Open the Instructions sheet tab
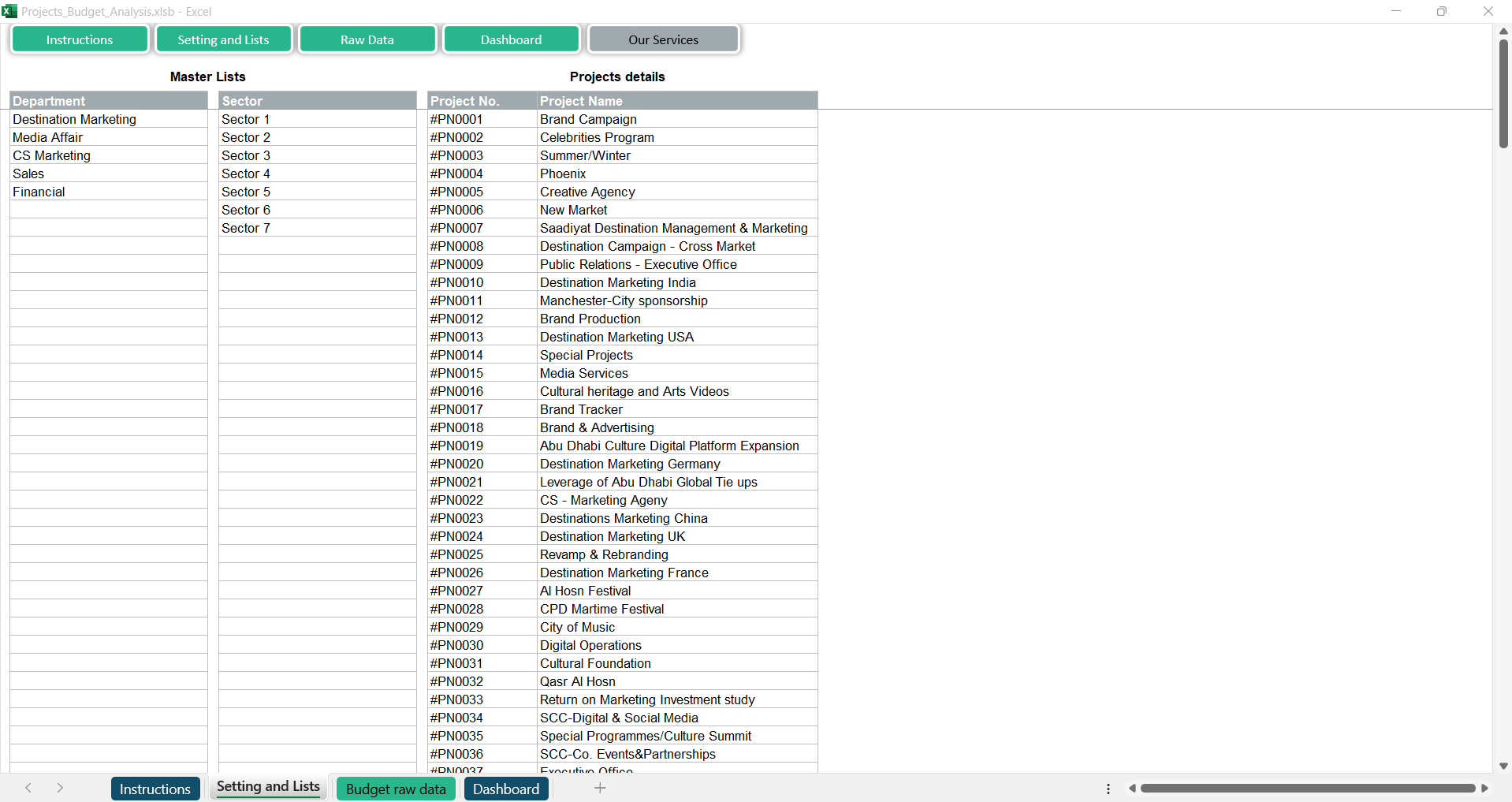The width and height of the screenshot is (1512, 802). pyautogui.click(x=155, y=789)
